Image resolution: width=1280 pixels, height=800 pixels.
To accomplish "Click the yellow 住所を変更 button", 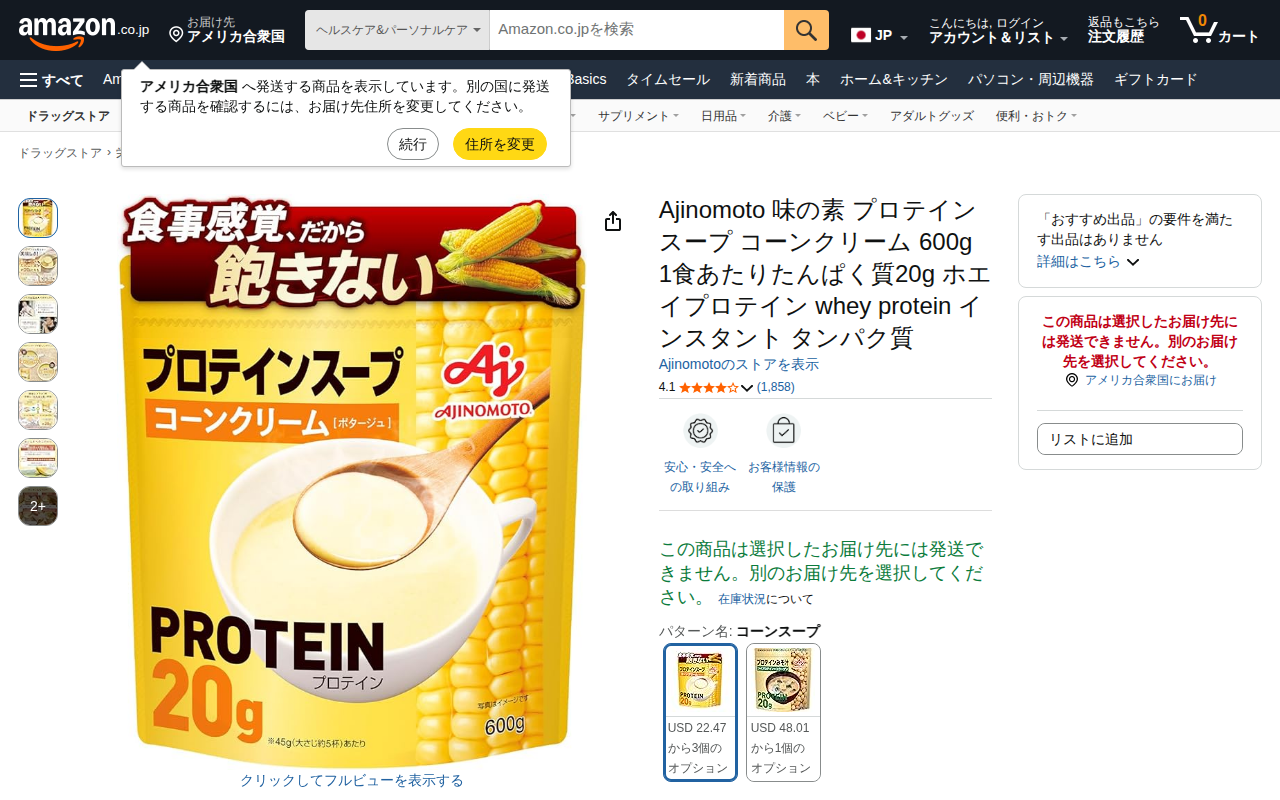I will [x=500, y=144].
